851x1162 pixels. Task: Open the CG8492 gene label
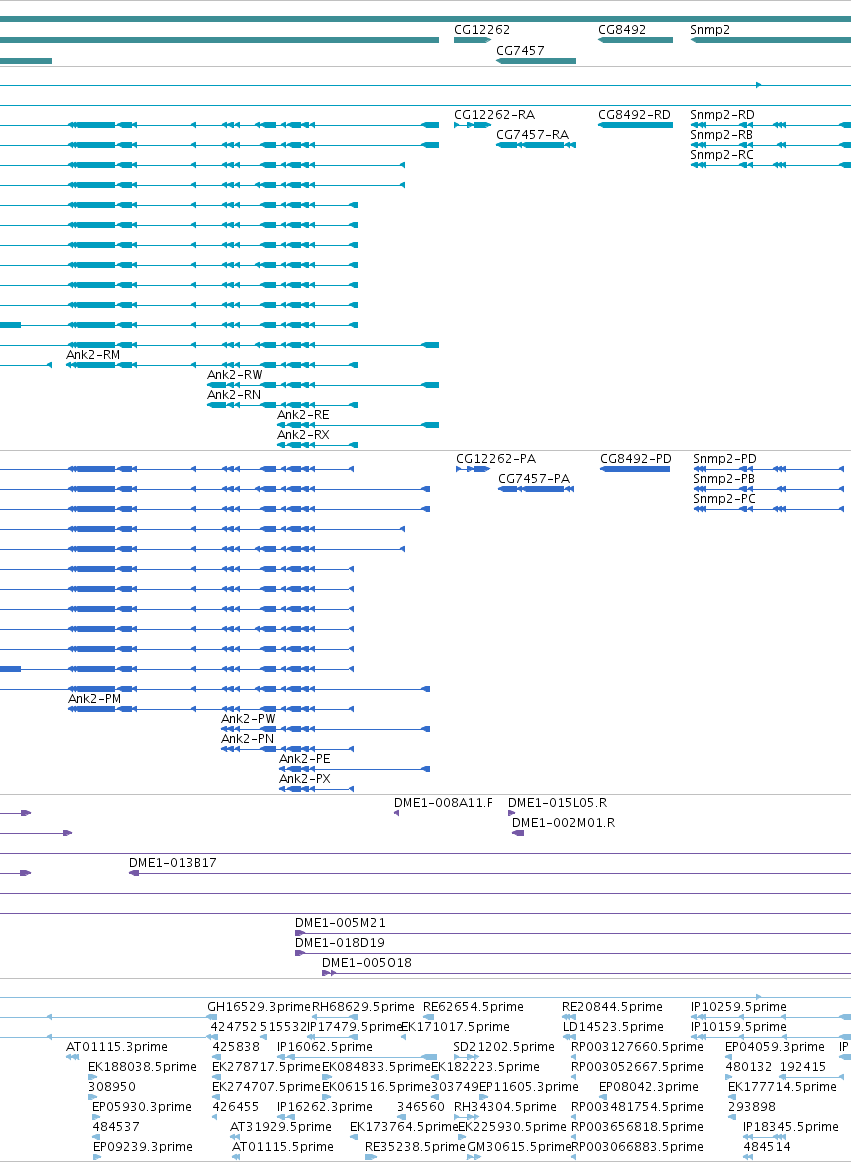(622, 30)
